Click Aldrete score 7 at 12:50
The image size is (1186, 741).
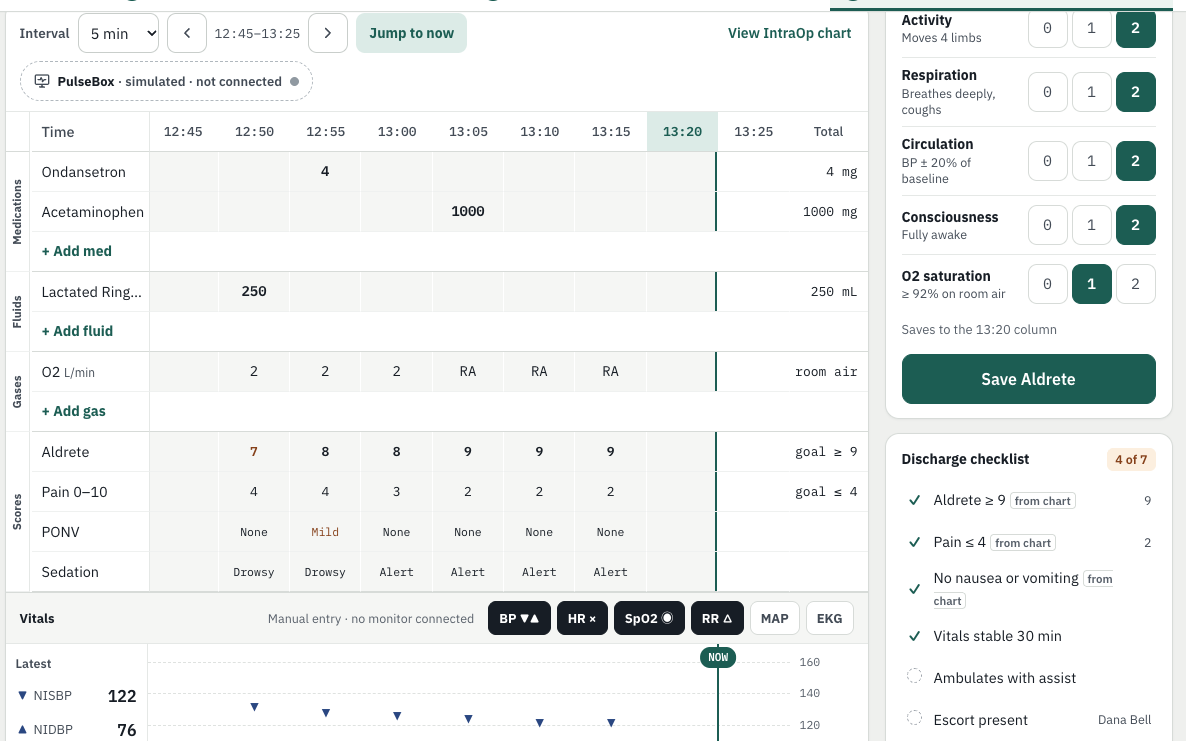[x=254, y=452]
